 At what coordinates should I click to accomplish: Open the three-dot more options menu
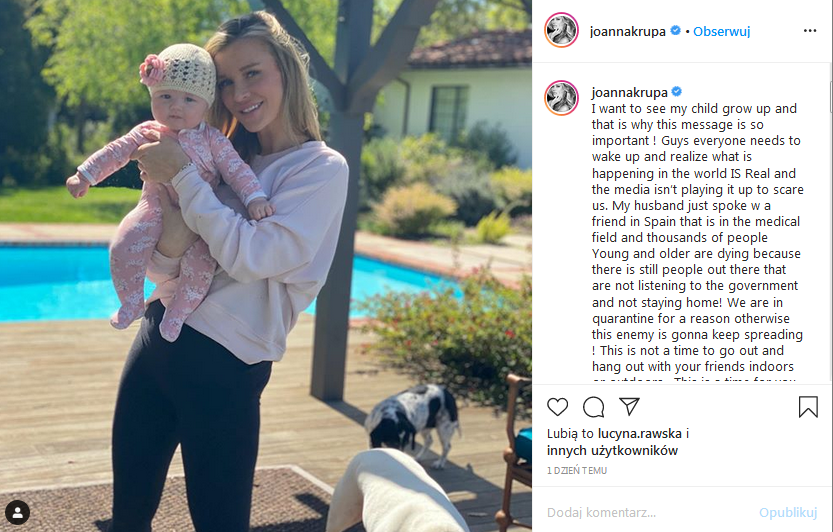click(810, 31)
